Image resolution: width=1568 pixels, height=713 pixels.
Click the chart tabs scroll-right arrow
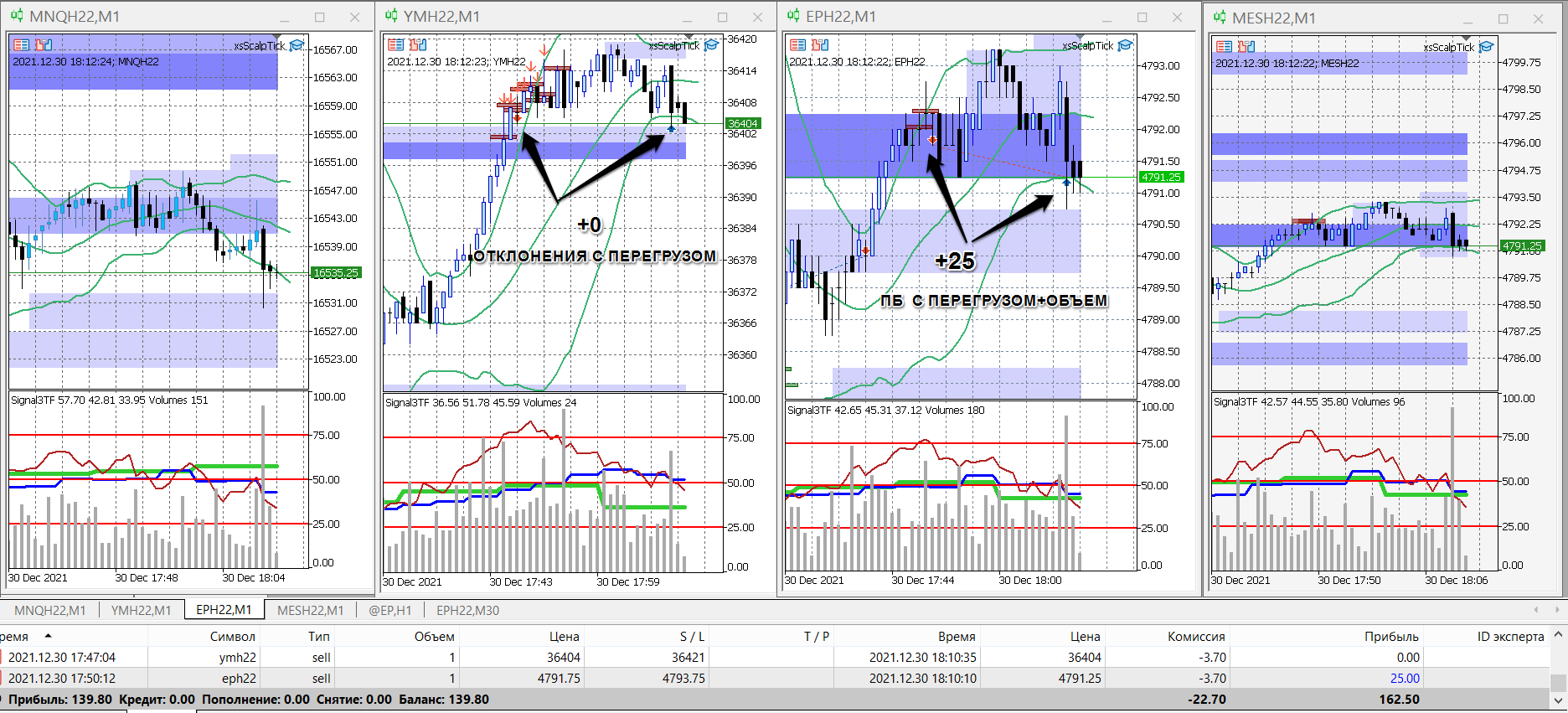pos(1556,610)
